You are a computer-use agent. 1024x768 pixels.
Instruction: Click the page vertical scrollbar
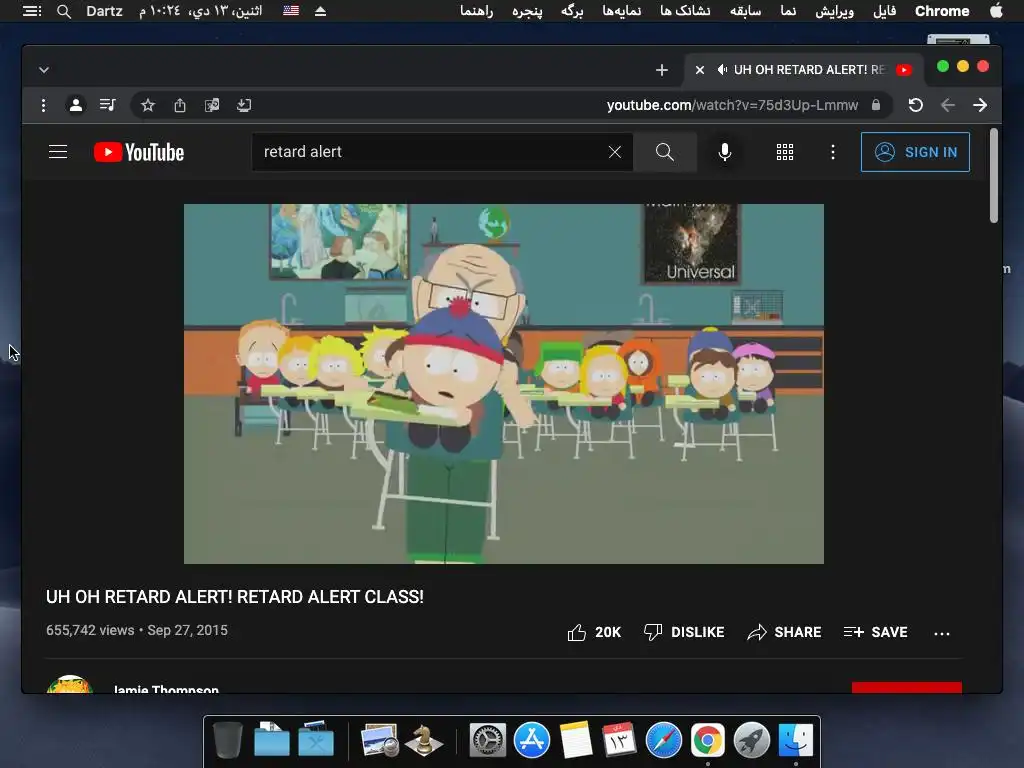pos(994,176)
